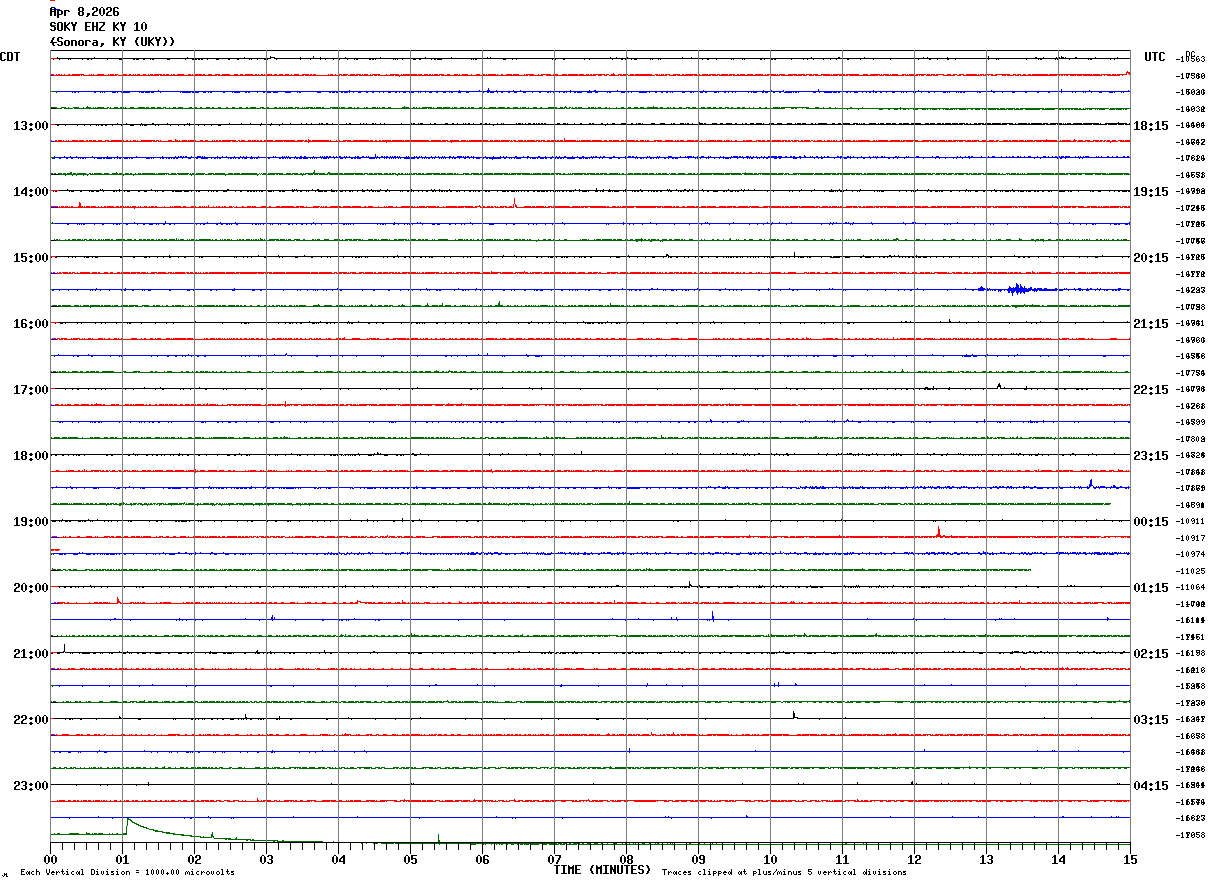
Task: Click the 21:15 UTC time label
Action: 1151,324
